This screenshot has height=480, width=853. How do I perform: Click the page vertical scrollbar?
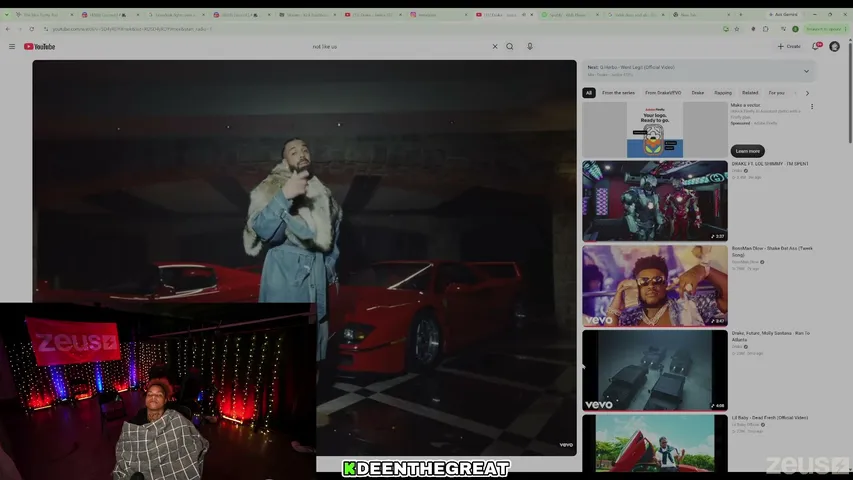(x=850, y=93)
